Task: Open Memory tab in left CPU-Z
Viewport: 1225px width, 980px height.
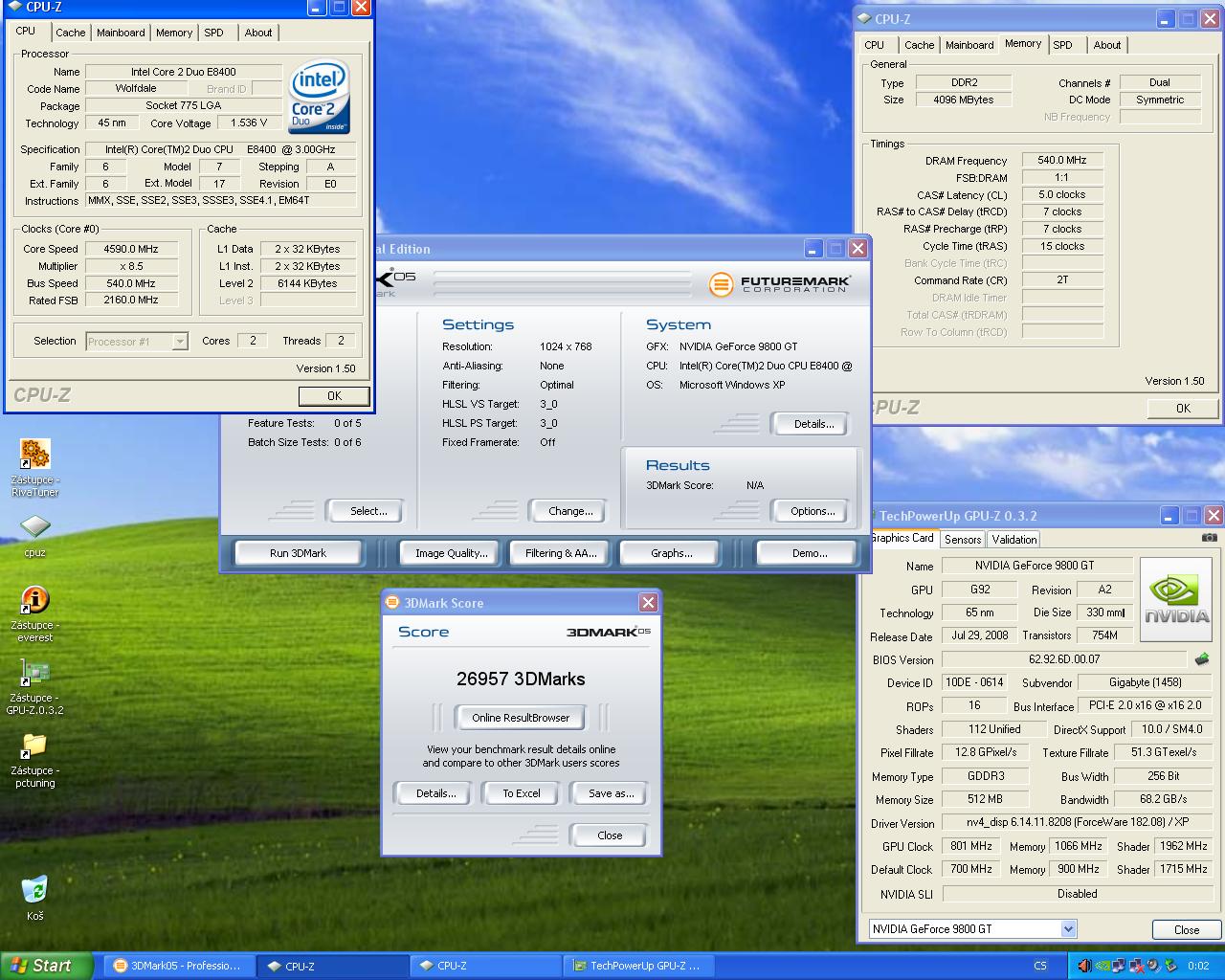Action: click(x=174, y=33)
